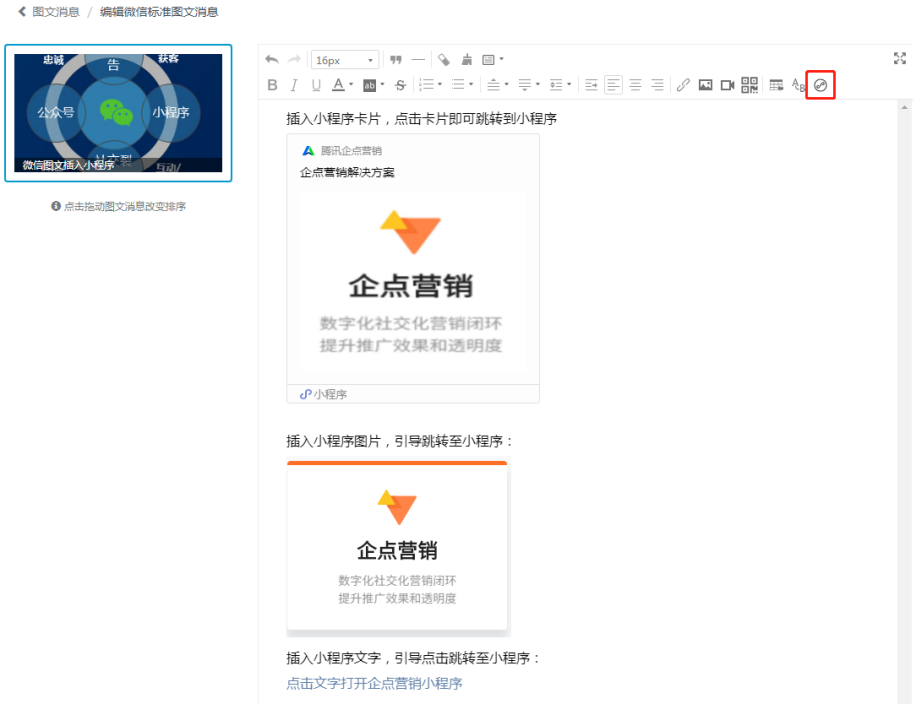Toggle italic formatting
The height and width of the screenshot is (704, 916).
click(294, 85)
